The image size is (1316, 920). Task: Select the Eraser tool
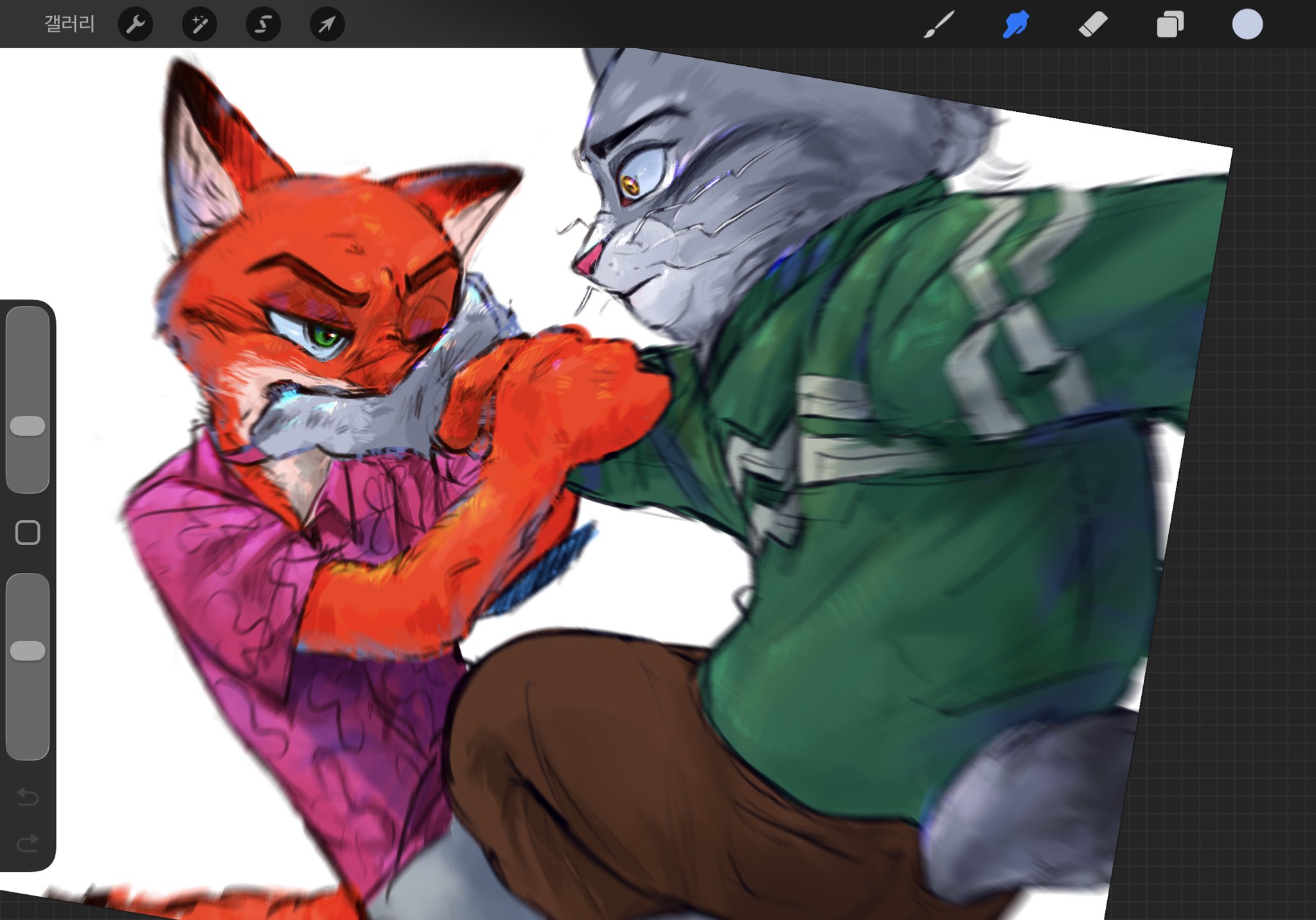[1093, 24]
